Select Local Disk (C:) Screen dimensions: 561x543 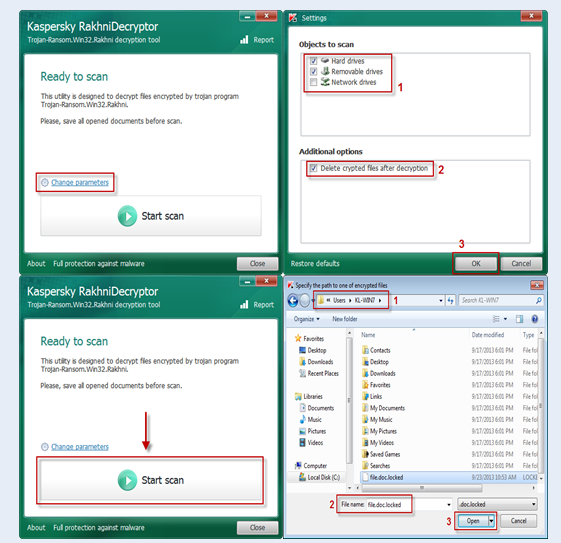pos(319,477)
